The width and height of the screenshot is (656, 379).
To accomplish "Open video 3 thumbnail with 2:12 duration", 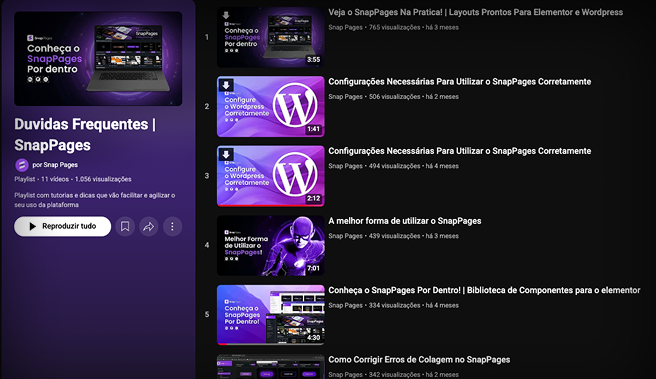I will coord(271,176).
